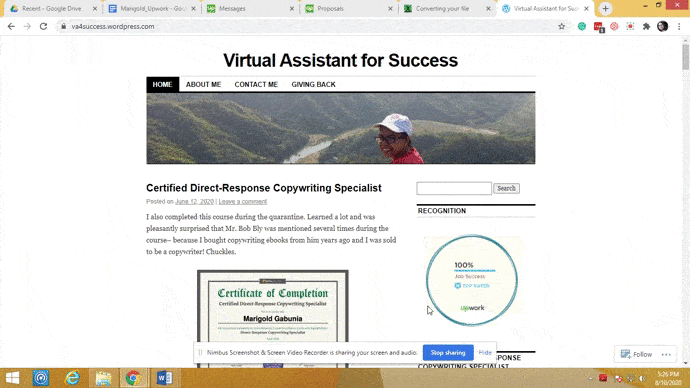Reload the page with the refresh icon

(x=43, y=26)
